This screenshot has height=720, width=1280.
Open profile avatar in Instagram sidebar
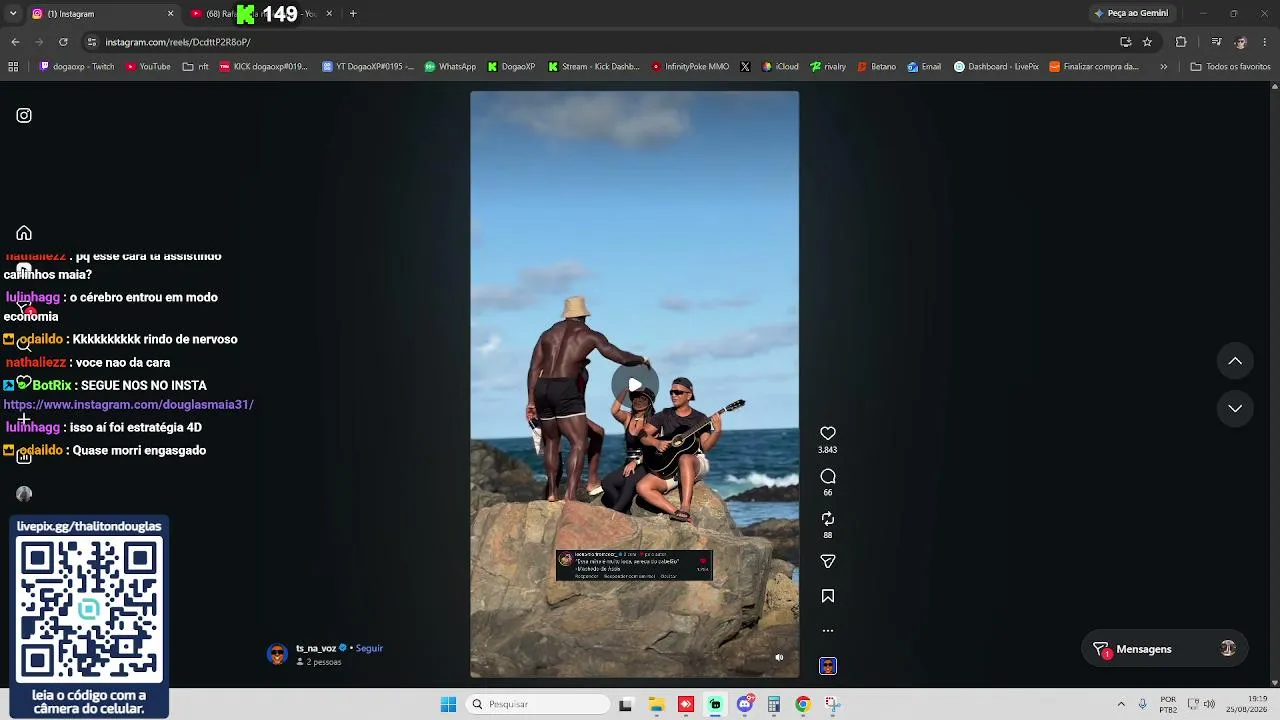(x=24, y=494)
